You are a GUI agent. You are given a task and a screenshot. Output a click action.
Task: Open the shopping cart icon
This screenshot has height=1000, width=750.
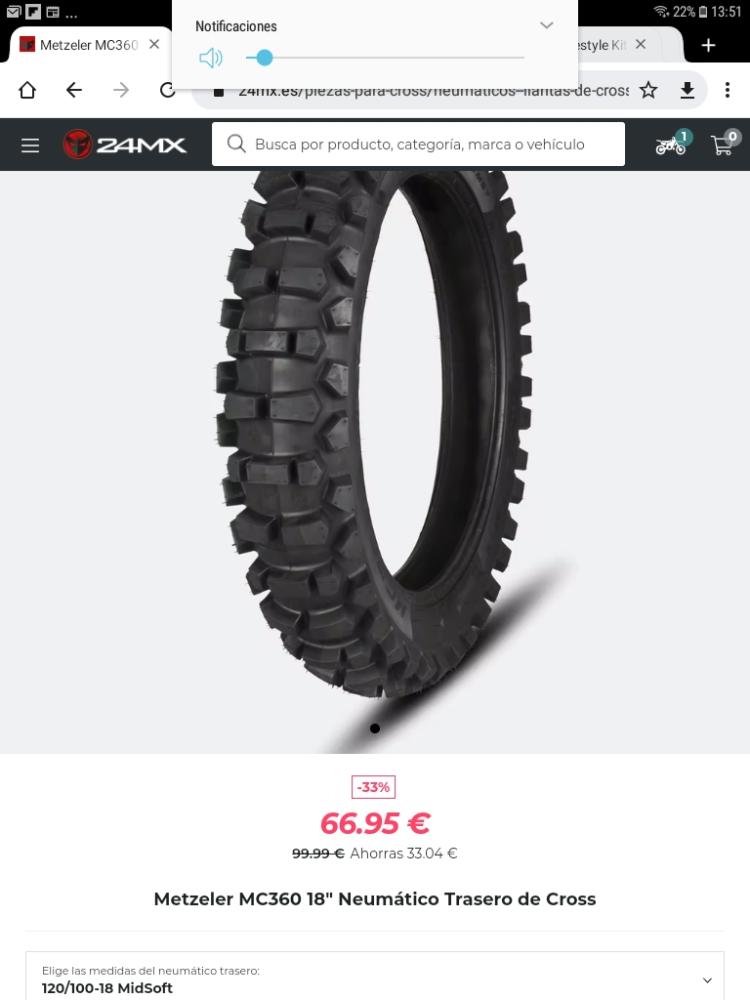point(725,143)
